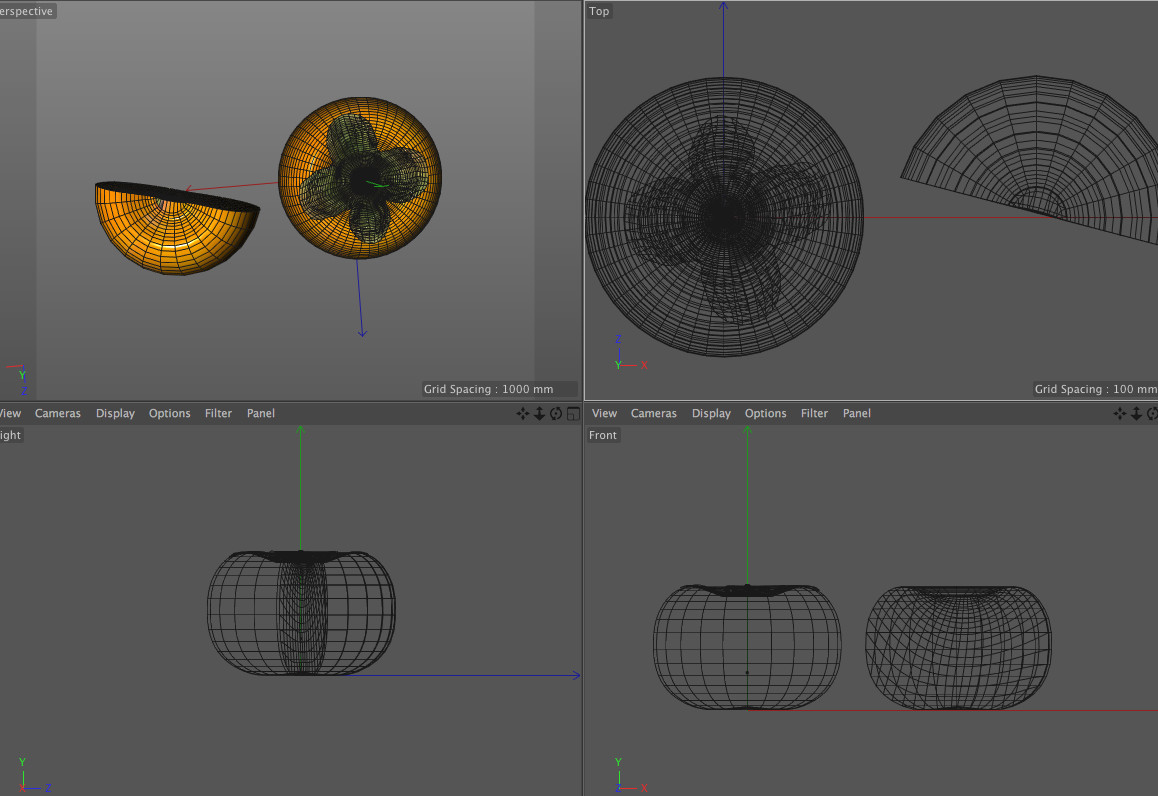Open the Cameras menu of the Right viewport
This screenshot has height=796, width=1158.
pyautogui.click(x=58, y=414)
